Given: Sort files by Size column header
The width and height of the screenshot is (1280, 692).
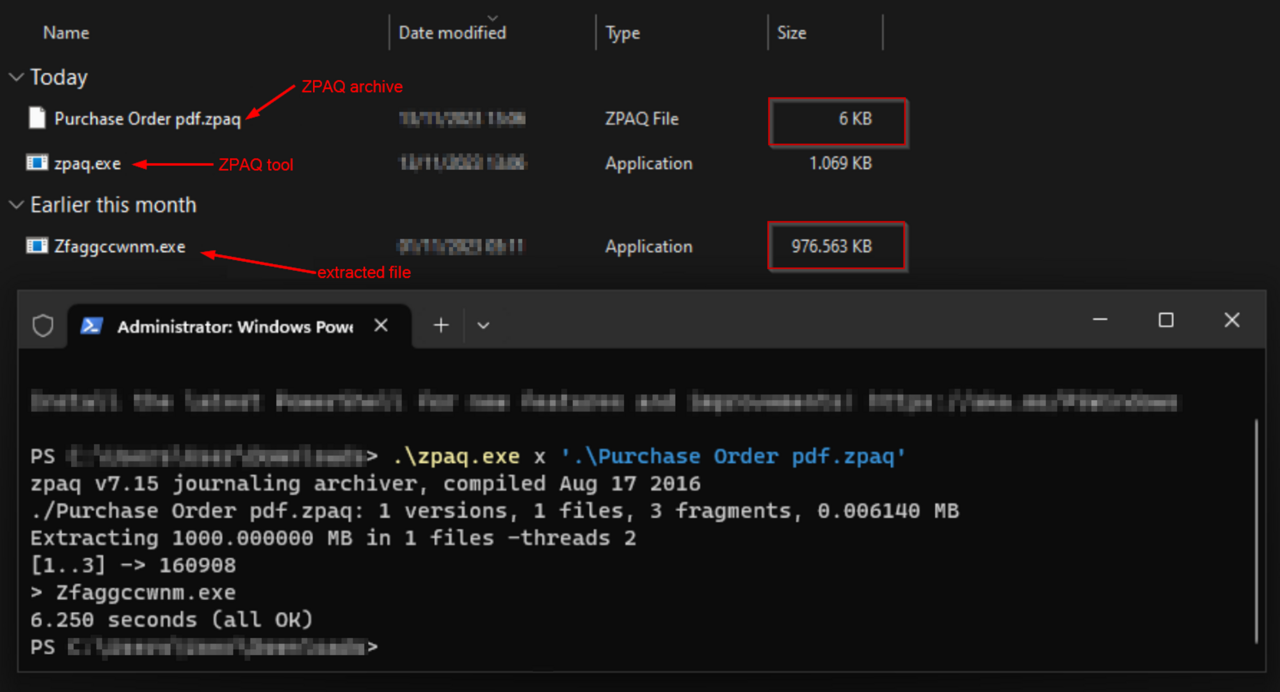Looking at the screenshot, I should 791,33.
